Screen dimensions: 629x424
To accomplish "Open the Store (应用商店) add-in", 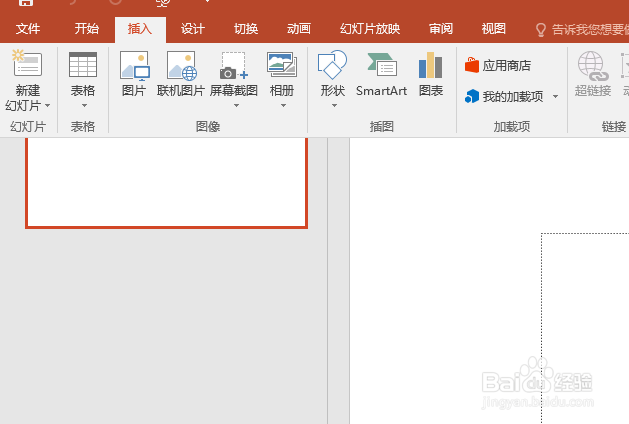I will click(498, 65).
